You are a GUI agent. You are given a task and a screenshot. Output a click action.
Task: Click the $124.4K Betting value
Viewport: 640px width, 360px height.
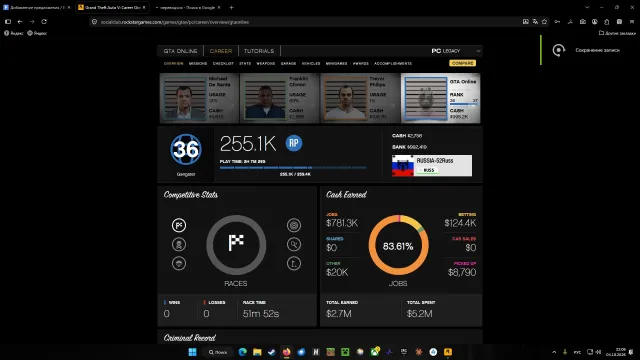(460, 223)
